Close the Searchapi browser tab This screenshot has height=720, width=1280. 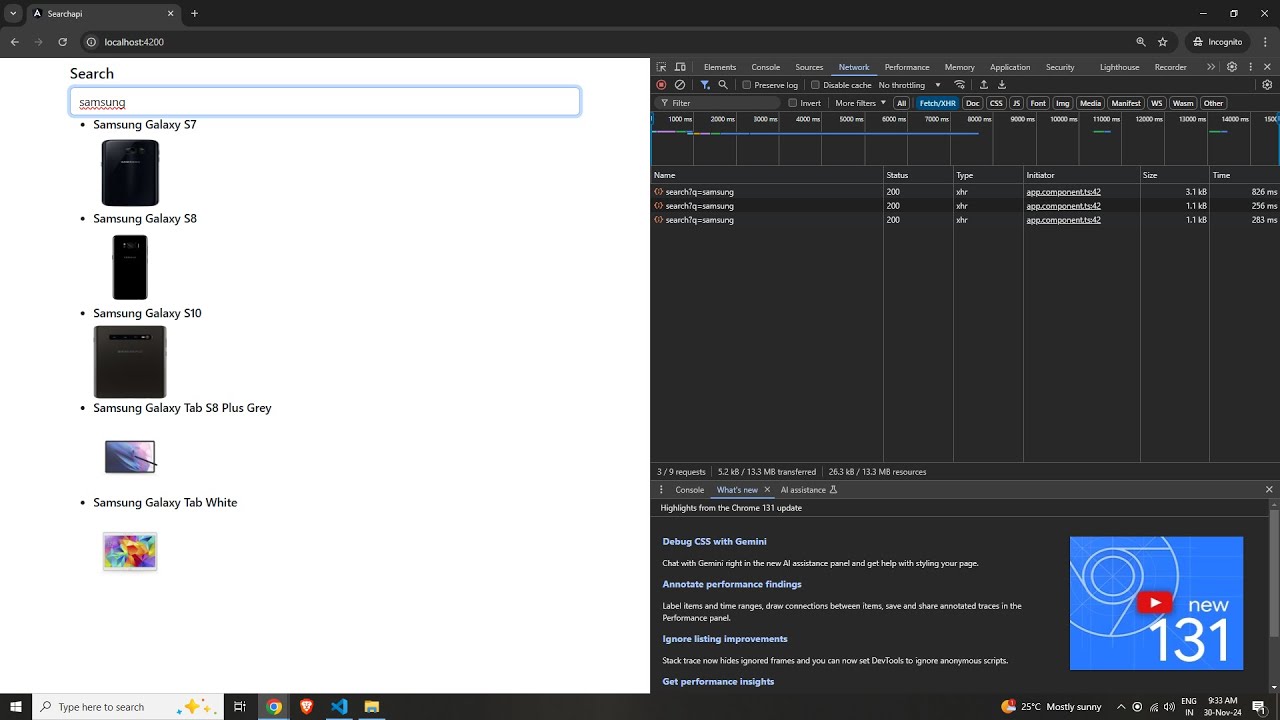point(170,14)
